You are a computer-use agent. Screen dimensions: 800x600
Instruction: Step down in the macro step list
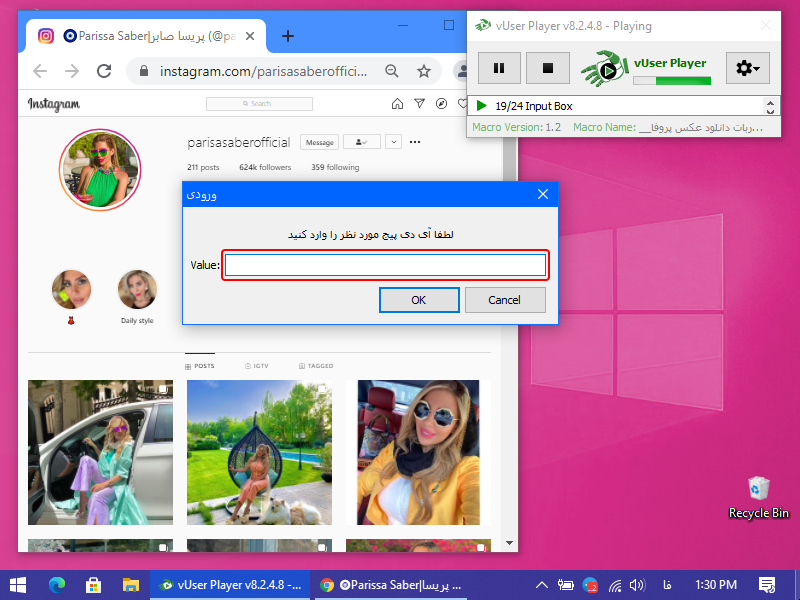tap(770, 111)
